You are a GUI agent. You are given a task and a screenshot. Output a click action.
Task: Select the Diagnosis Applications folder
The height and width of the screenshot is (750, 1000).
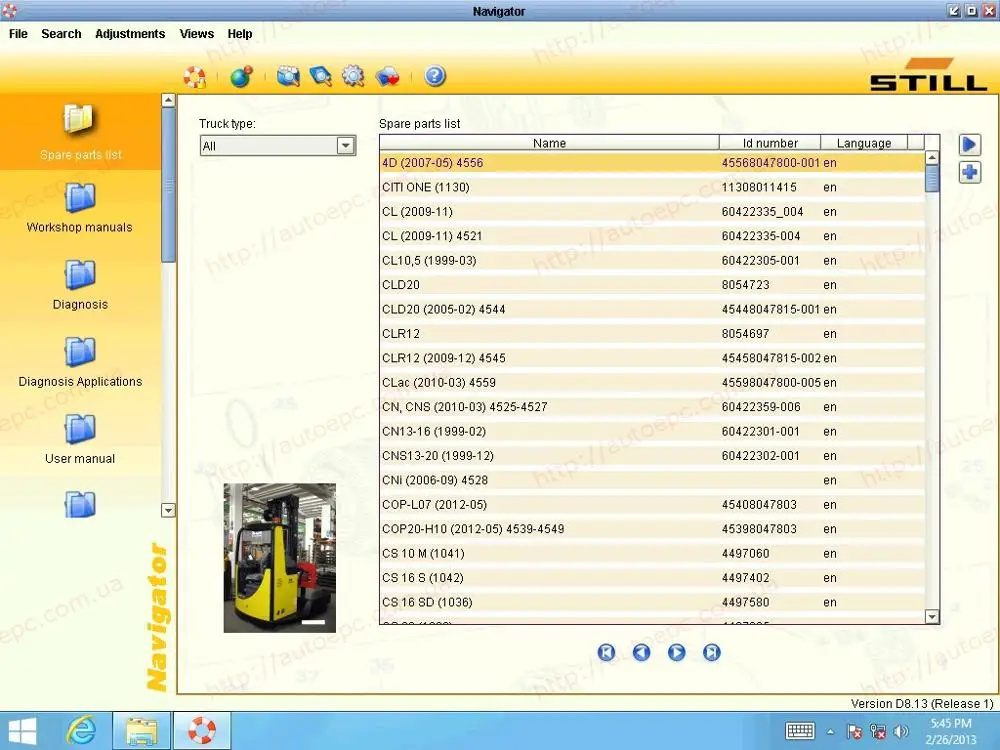click(80, 363)
